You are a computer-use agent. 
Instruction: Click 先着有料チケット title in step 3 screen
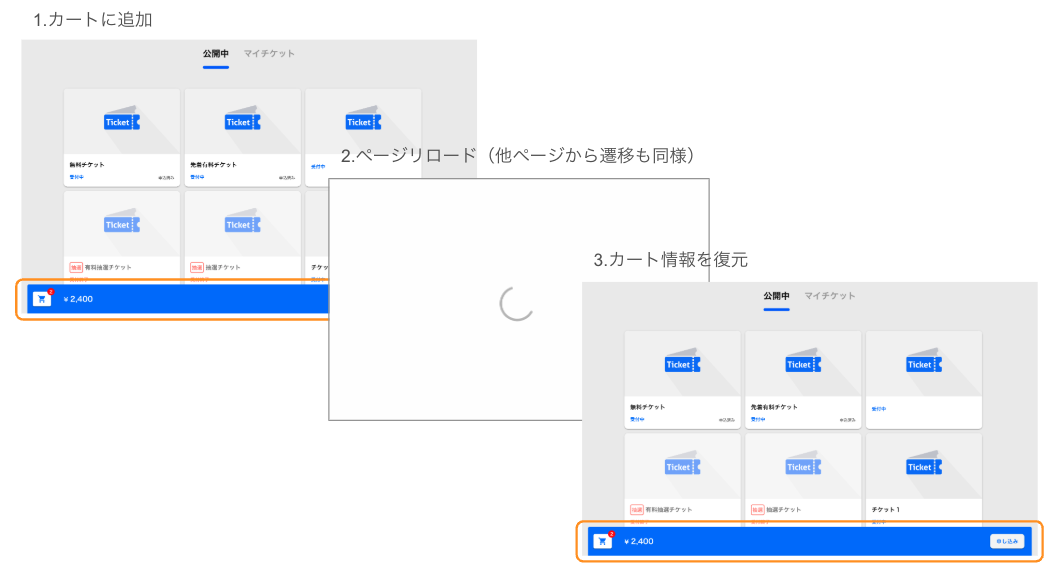(774, 407)
